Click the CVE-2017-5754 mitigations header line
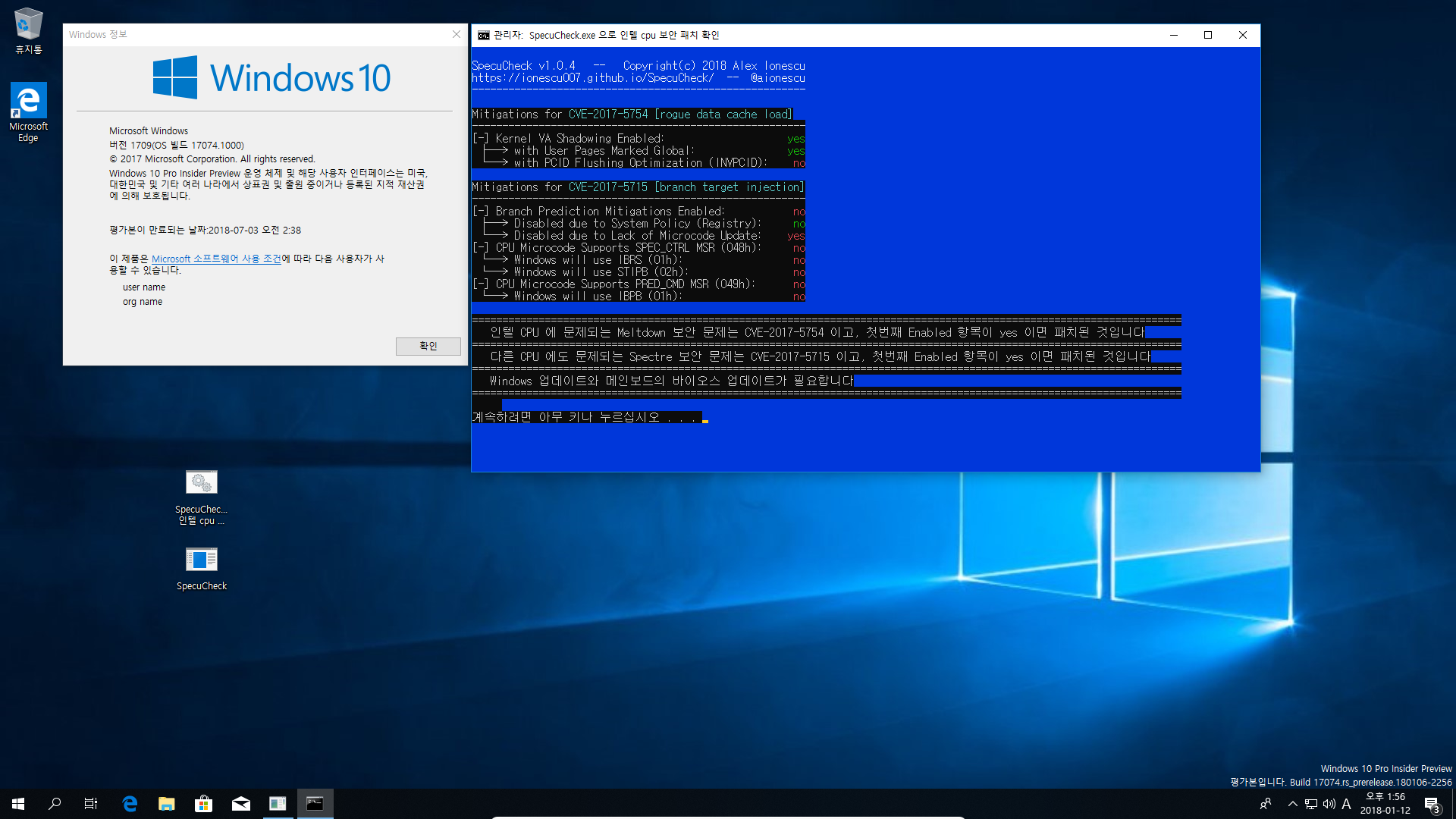The height and width of the screenshot is (819, 1456). [x=632, y=114]
